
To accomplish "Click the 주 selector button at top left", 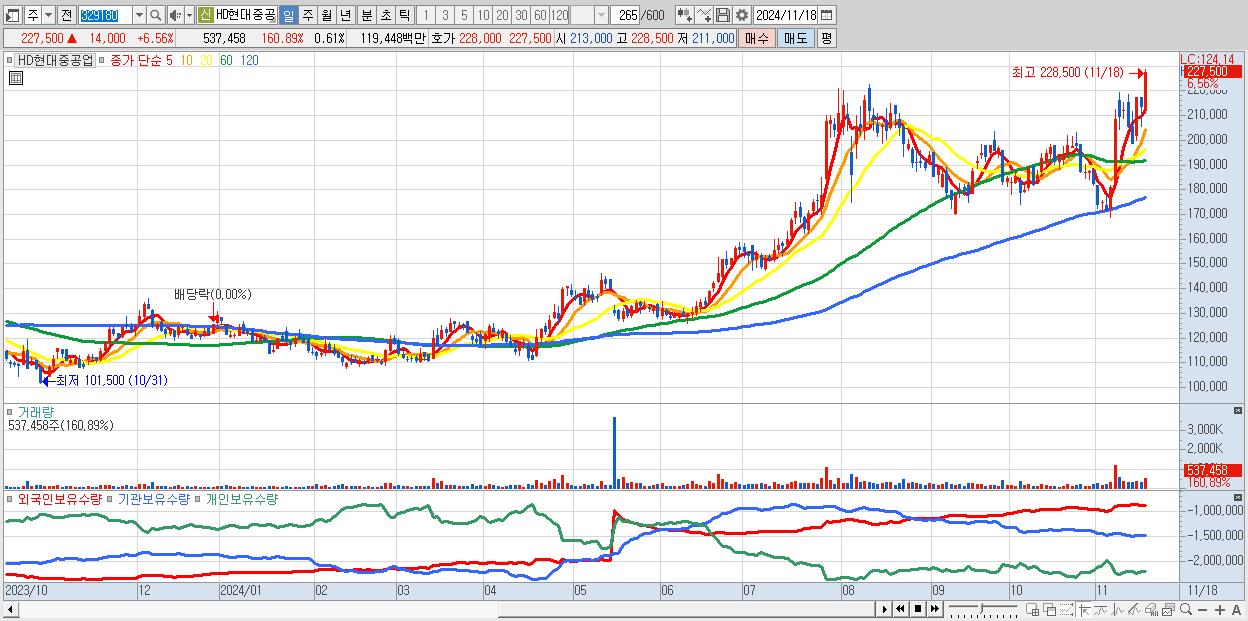I will 32,15.
